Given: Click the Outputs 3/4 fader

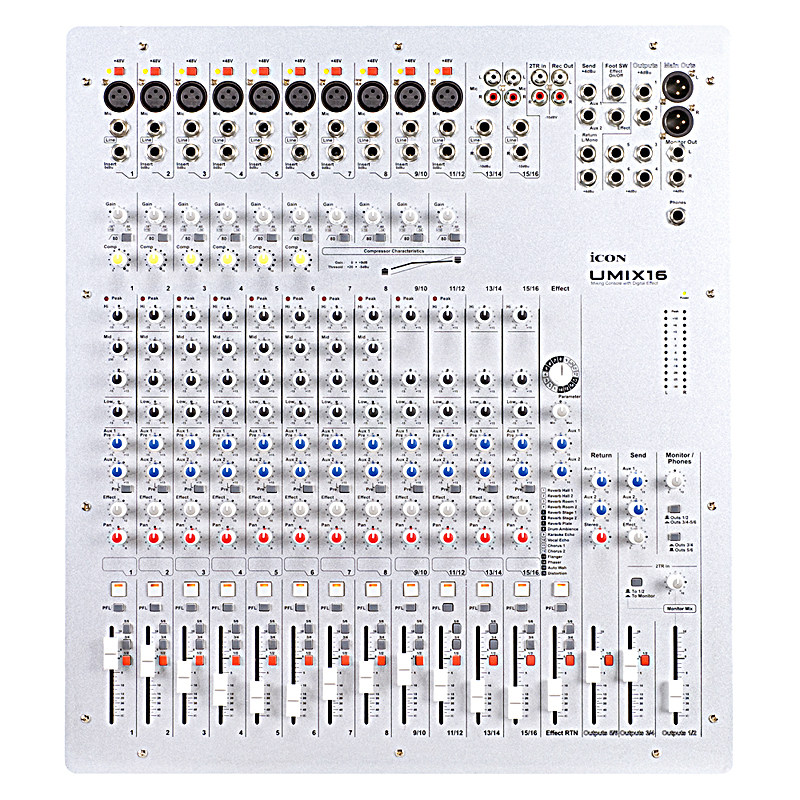Looking at the screenshot, I should [x=630, y=666].
